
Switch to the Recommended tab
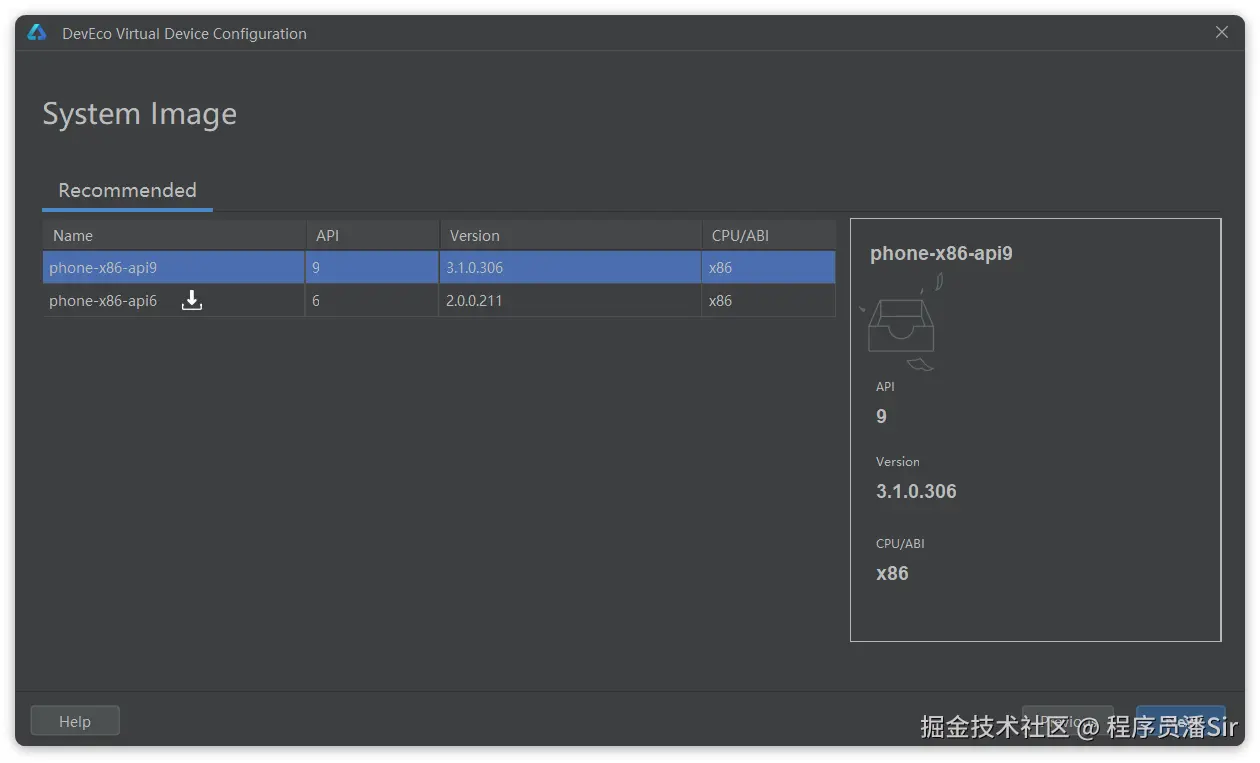(x=127, y=190)
